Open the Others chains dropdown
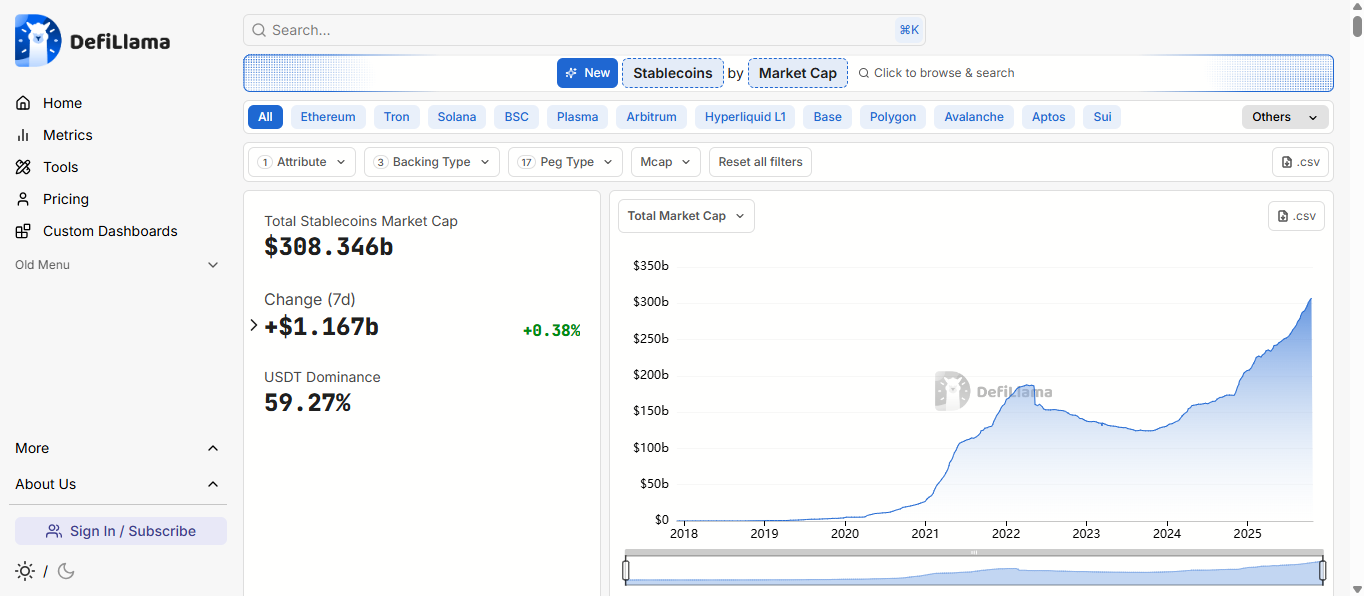The image size is (1364, 596). pyautogui.click(x=1284, y=117)
